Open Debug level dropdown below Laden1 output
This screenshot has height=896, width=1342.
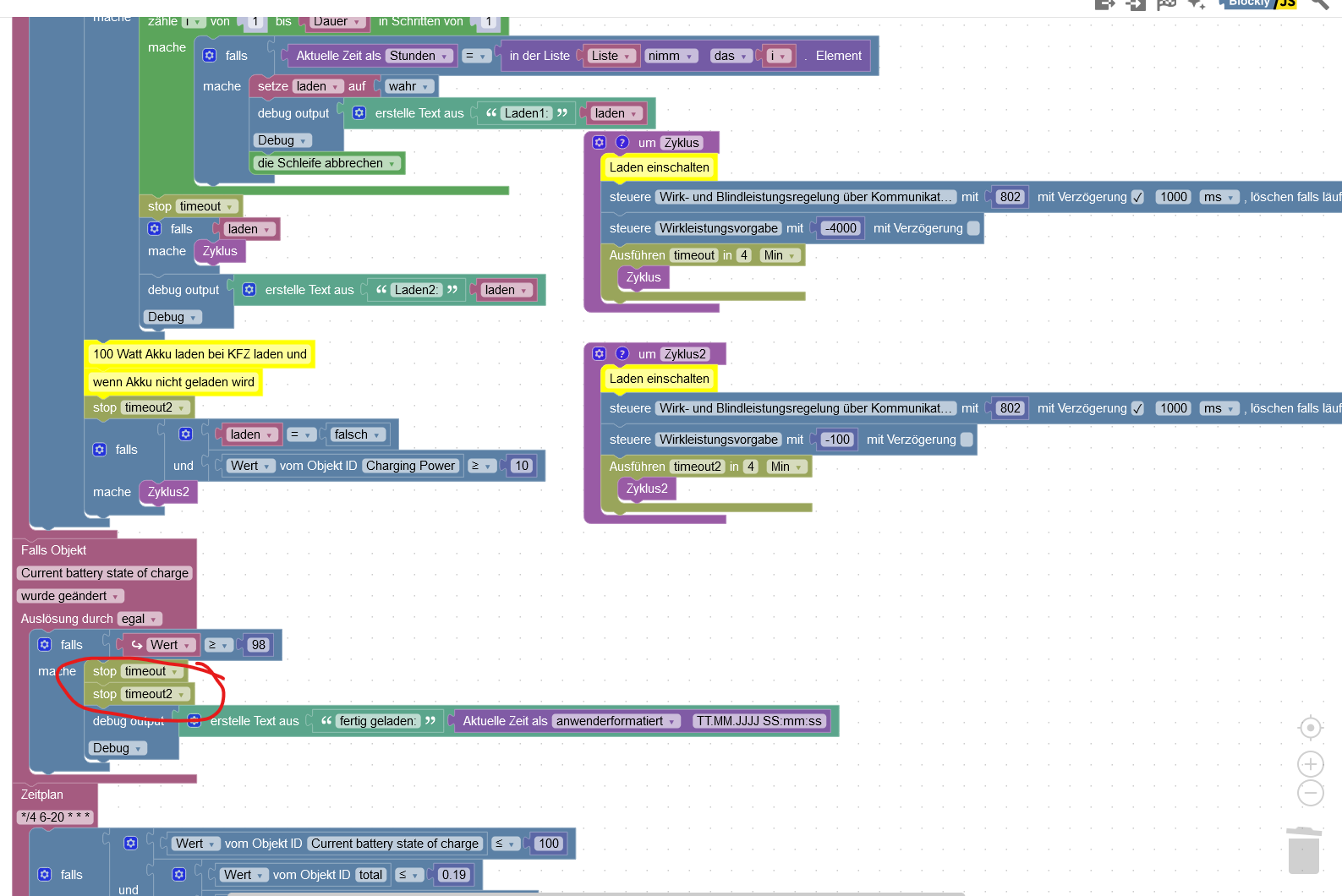point(282,140)
